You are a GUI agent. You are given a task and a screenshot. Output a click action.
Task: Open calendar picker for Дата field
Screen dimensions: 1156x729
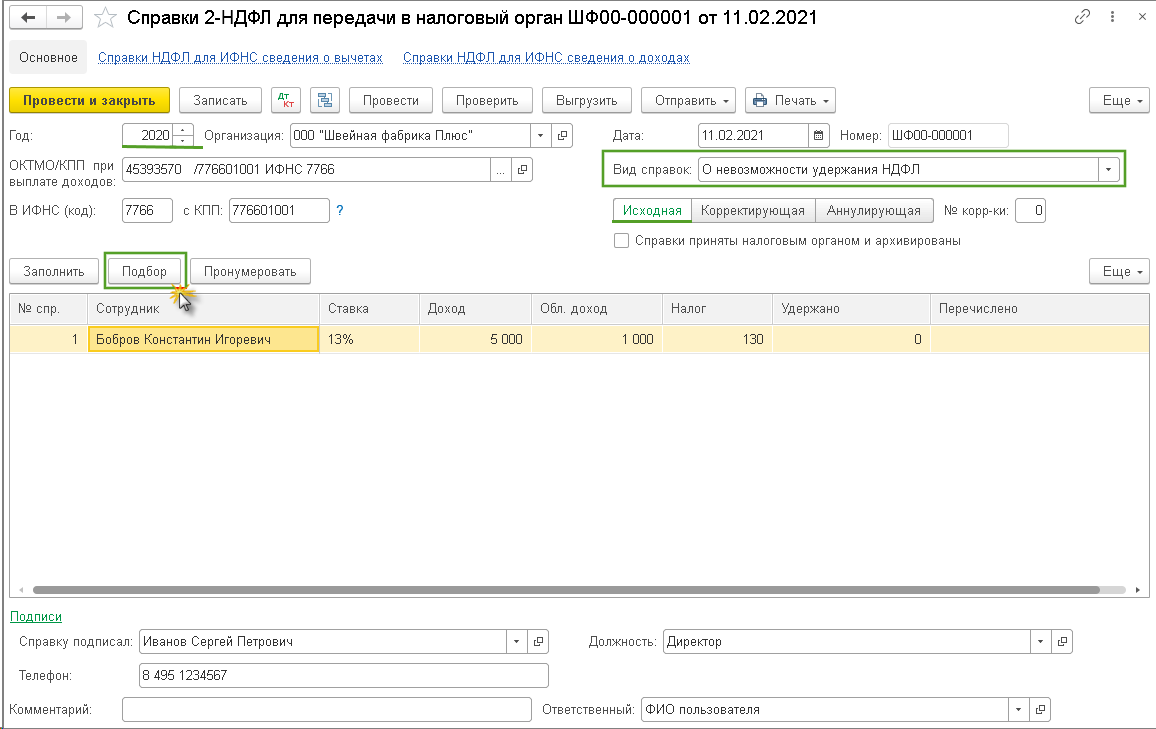coord(818,136)
